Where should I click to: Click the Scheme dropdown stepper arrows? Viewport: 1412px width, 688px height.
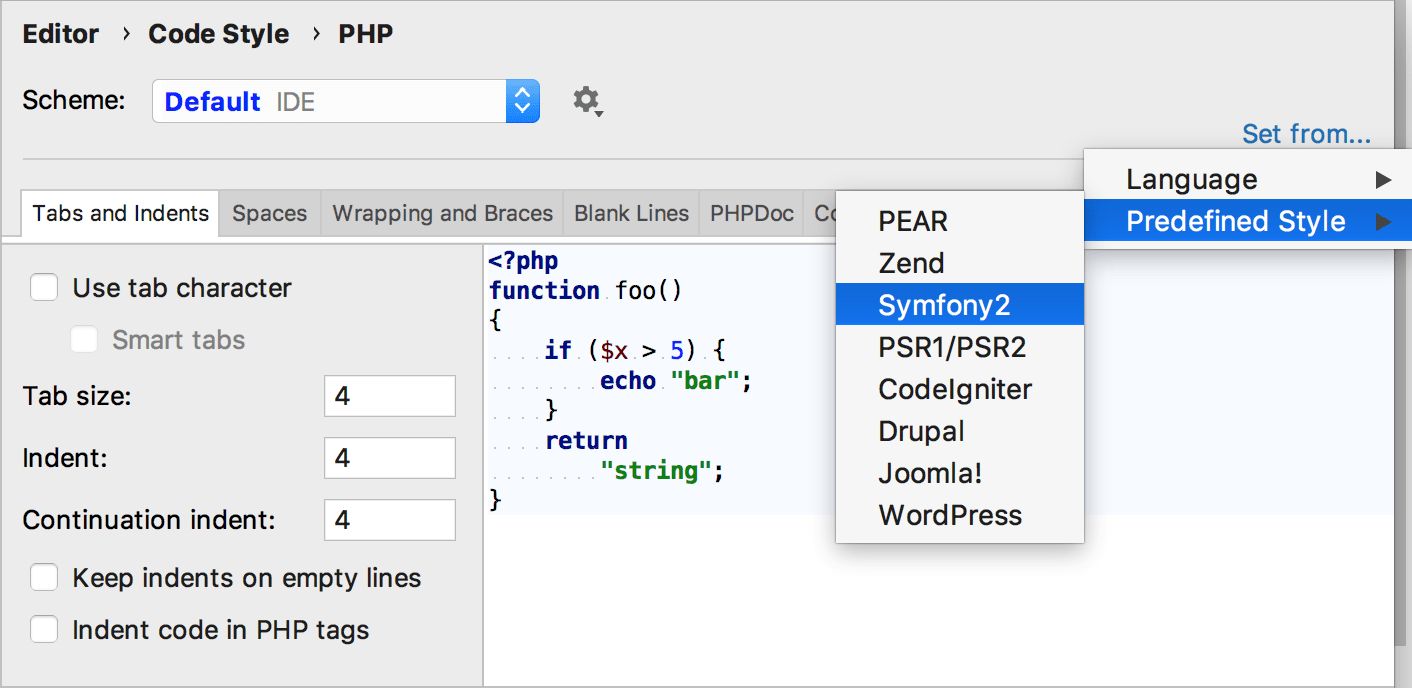click(x=523, y=100)
